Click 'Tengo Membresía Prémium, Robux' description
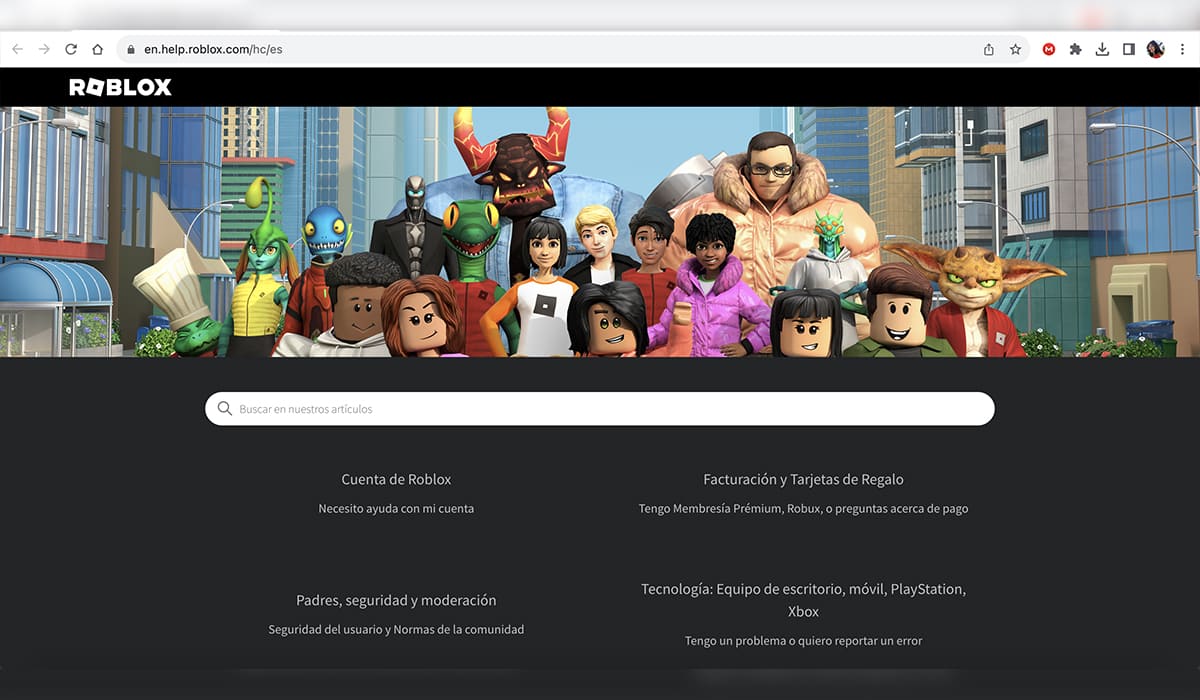Viewport: 1200px width, 700px height. click(x=803, y=509)
